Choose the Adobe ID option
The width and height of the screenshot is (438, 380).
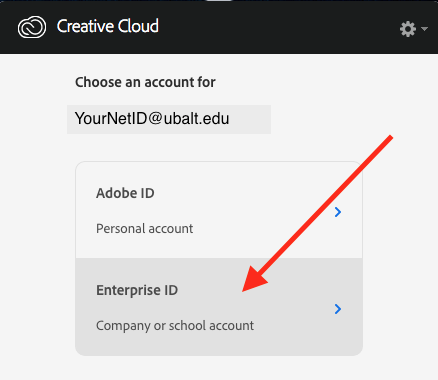(x=219, y=210)
